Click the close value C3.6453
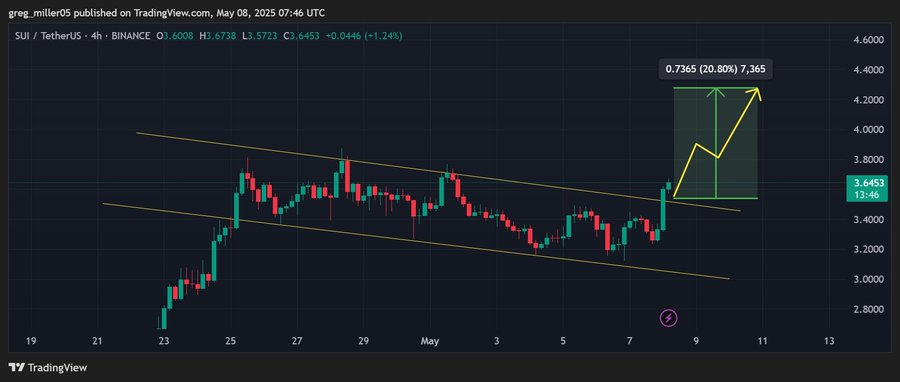 302,36
